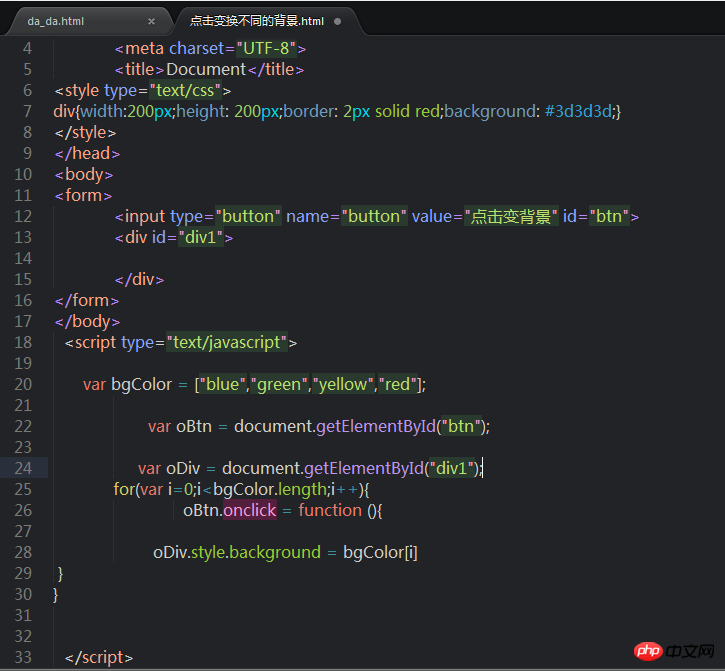Screen dimensions: 725x671
Task: Click the "green" array string
Action: [279, 384]
